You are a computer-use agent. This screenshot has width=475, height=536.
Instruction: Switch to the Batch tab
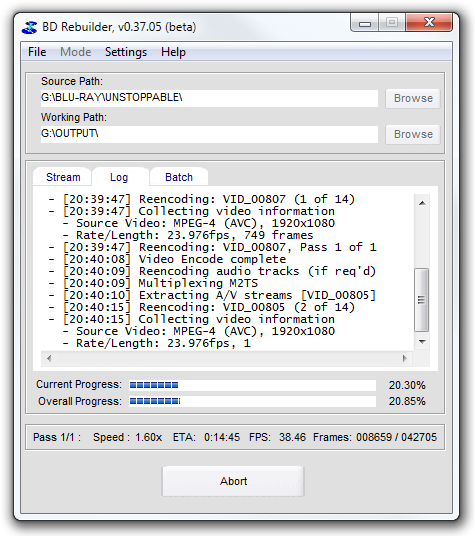(x=179, y=177)
